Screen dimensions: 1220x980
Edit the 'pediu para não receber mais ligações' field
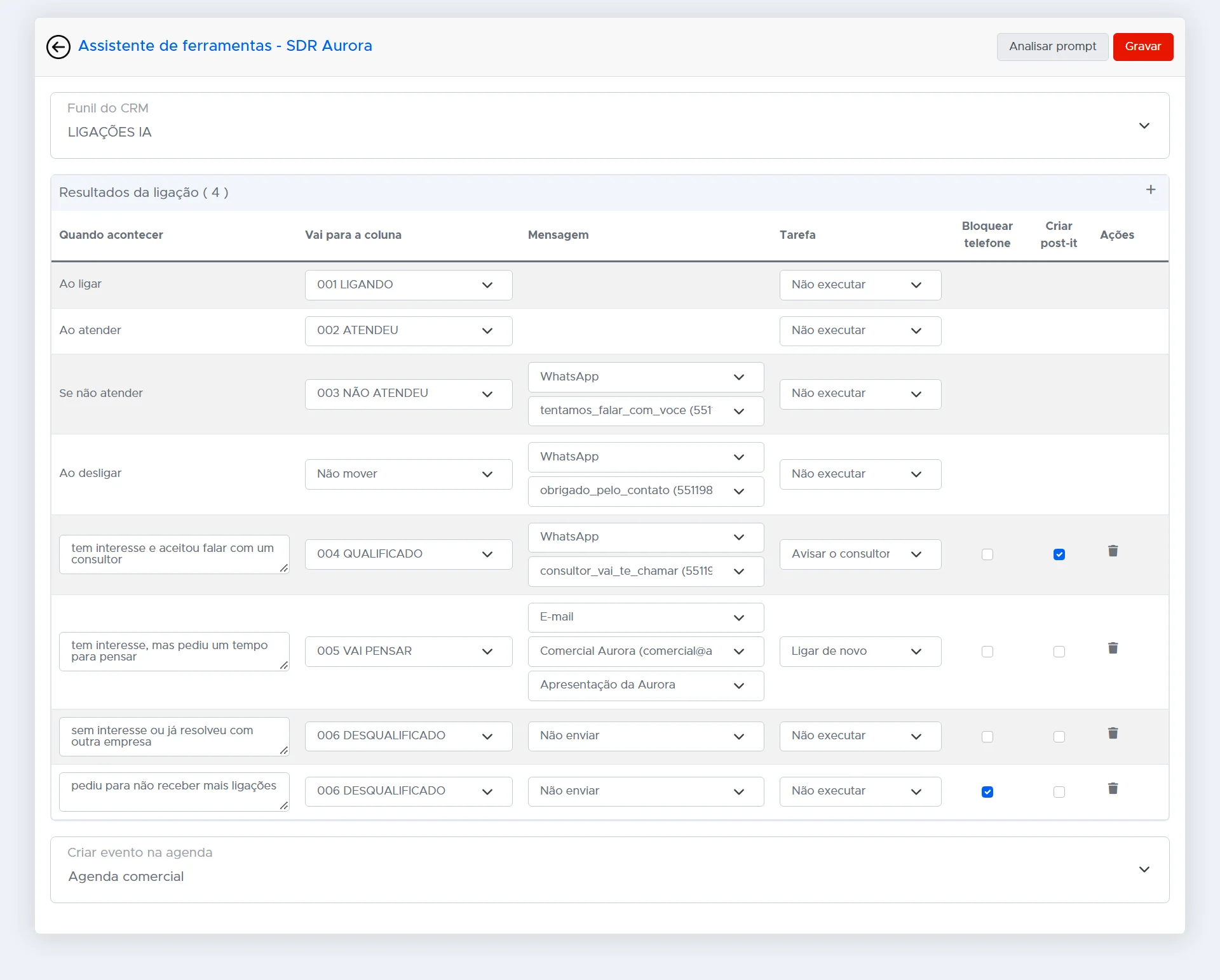(x=174, y=792)
